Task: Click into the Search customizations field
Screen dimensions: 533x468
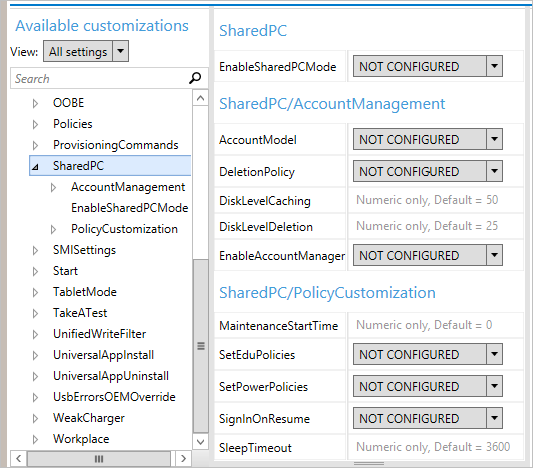Action: [100, 79]
